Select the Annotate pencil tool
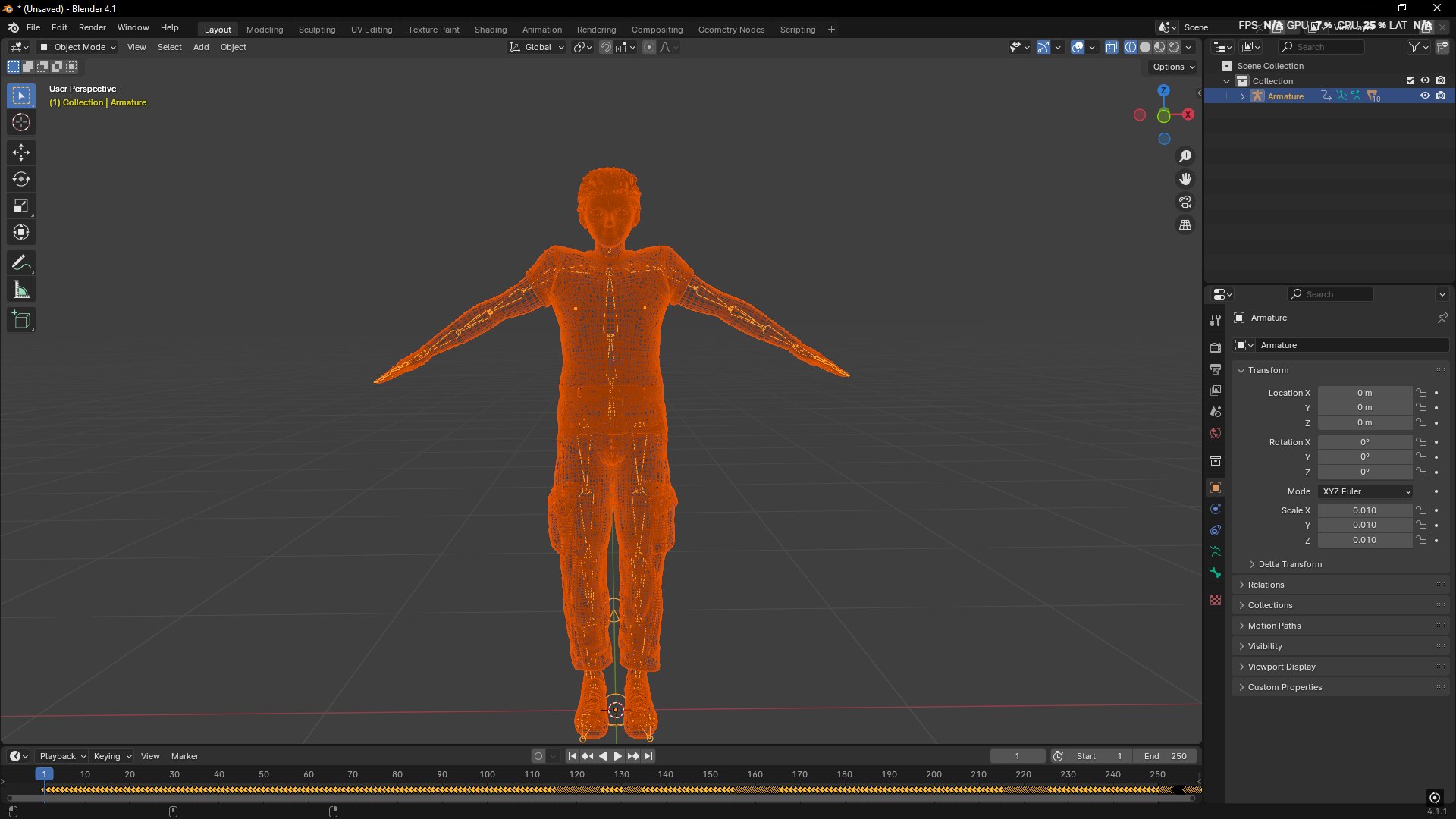The height and width of the screenshot is (819, 1456). click(21, 264)
